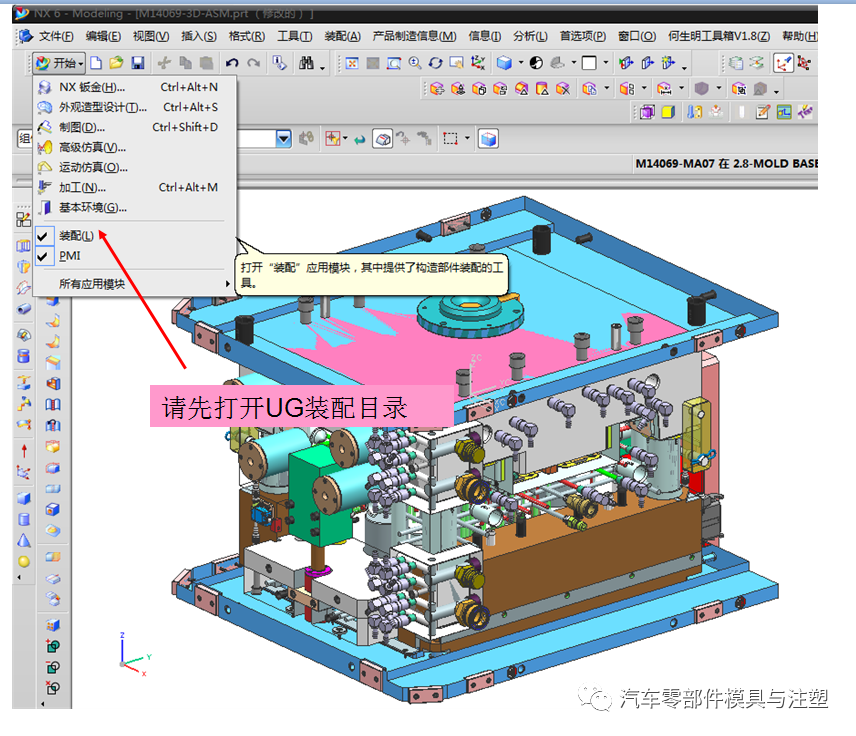The image size is (856, 736).
Task: Click the purple wireframe cube icon
Action: click(x=647, y=112)
